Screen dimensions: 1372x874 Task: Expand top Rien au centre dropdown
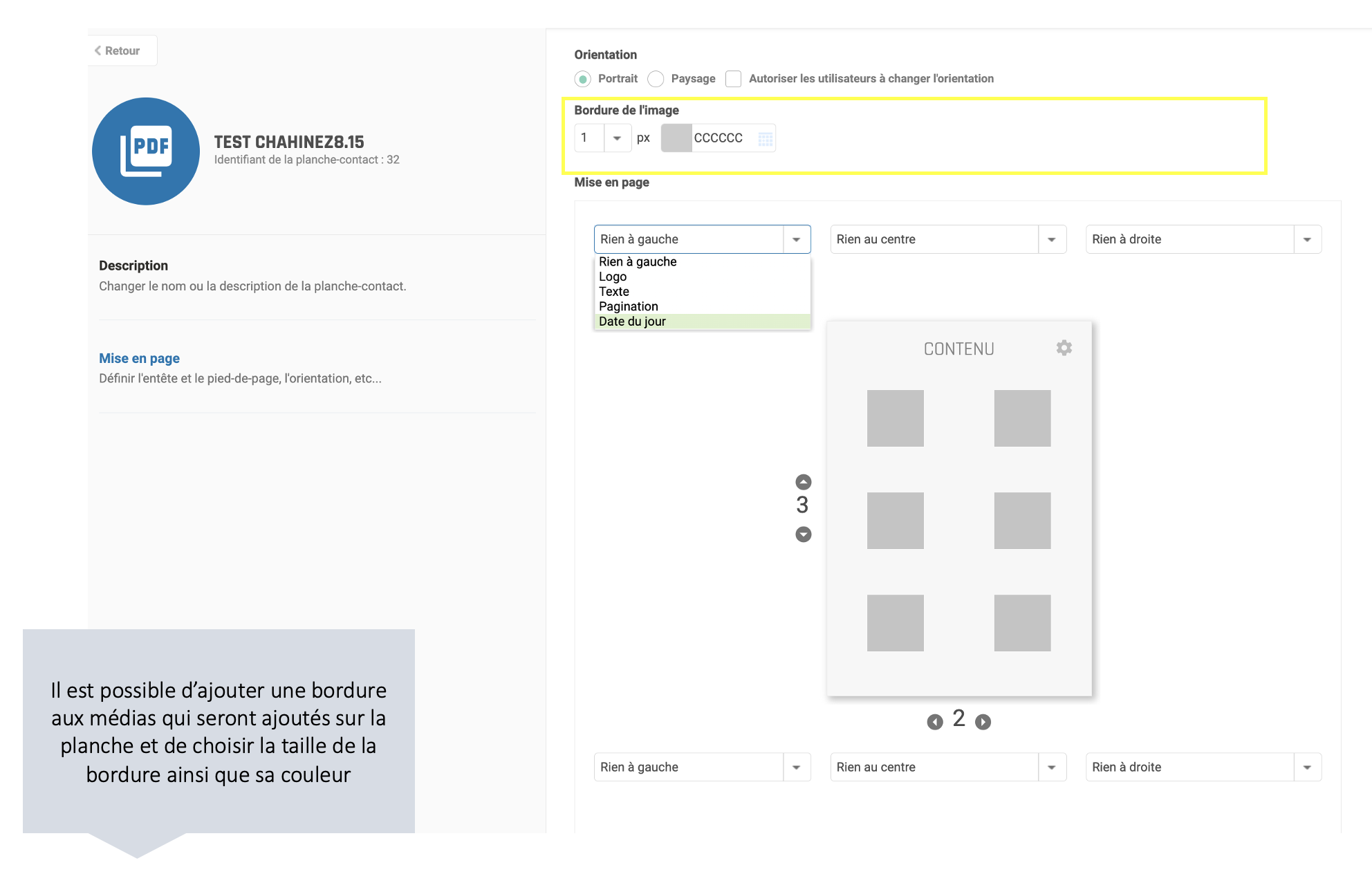point(1051,239)
